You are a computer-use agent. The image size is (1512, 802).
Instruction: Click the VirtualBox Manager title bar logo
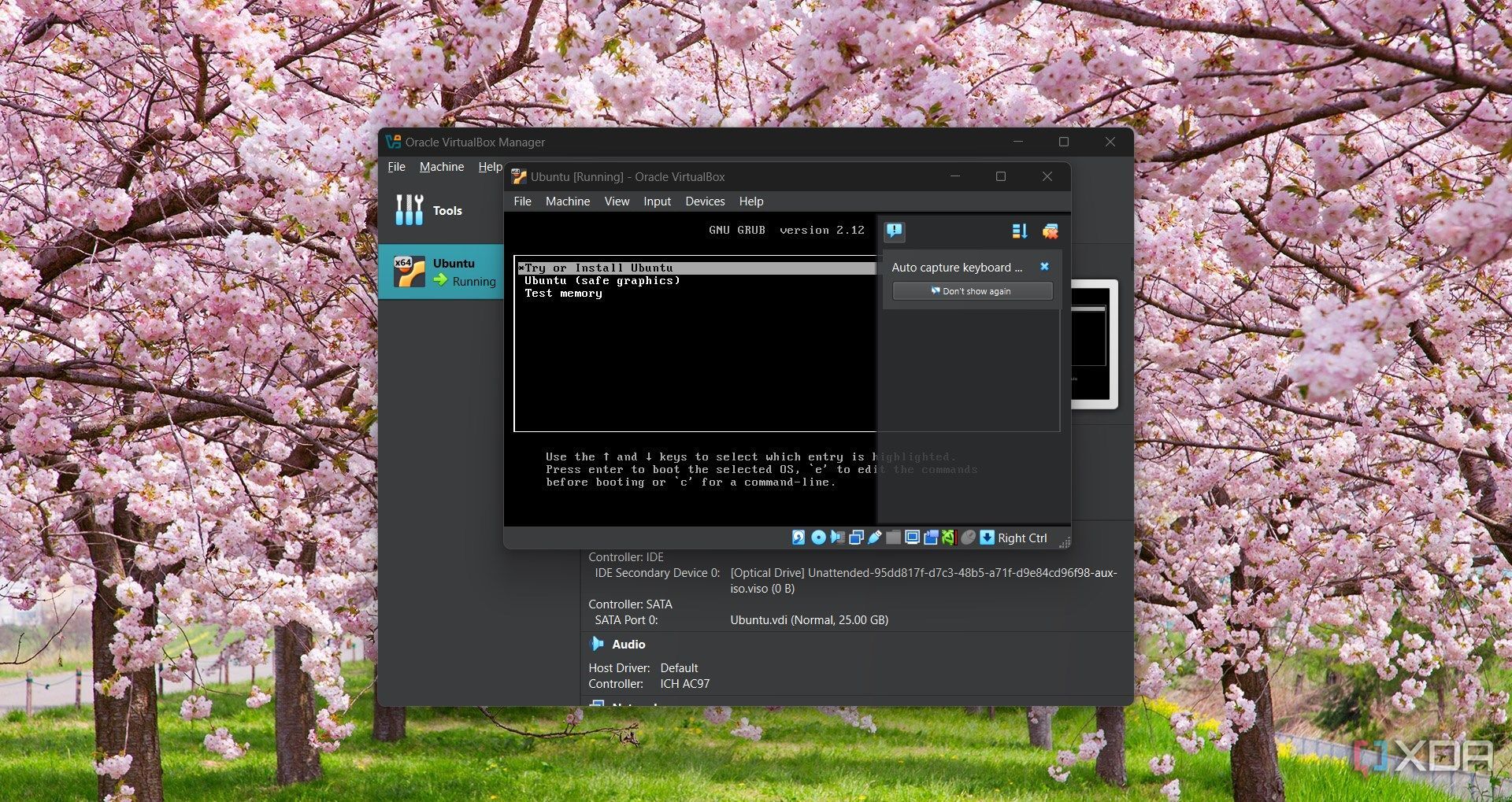393,142
